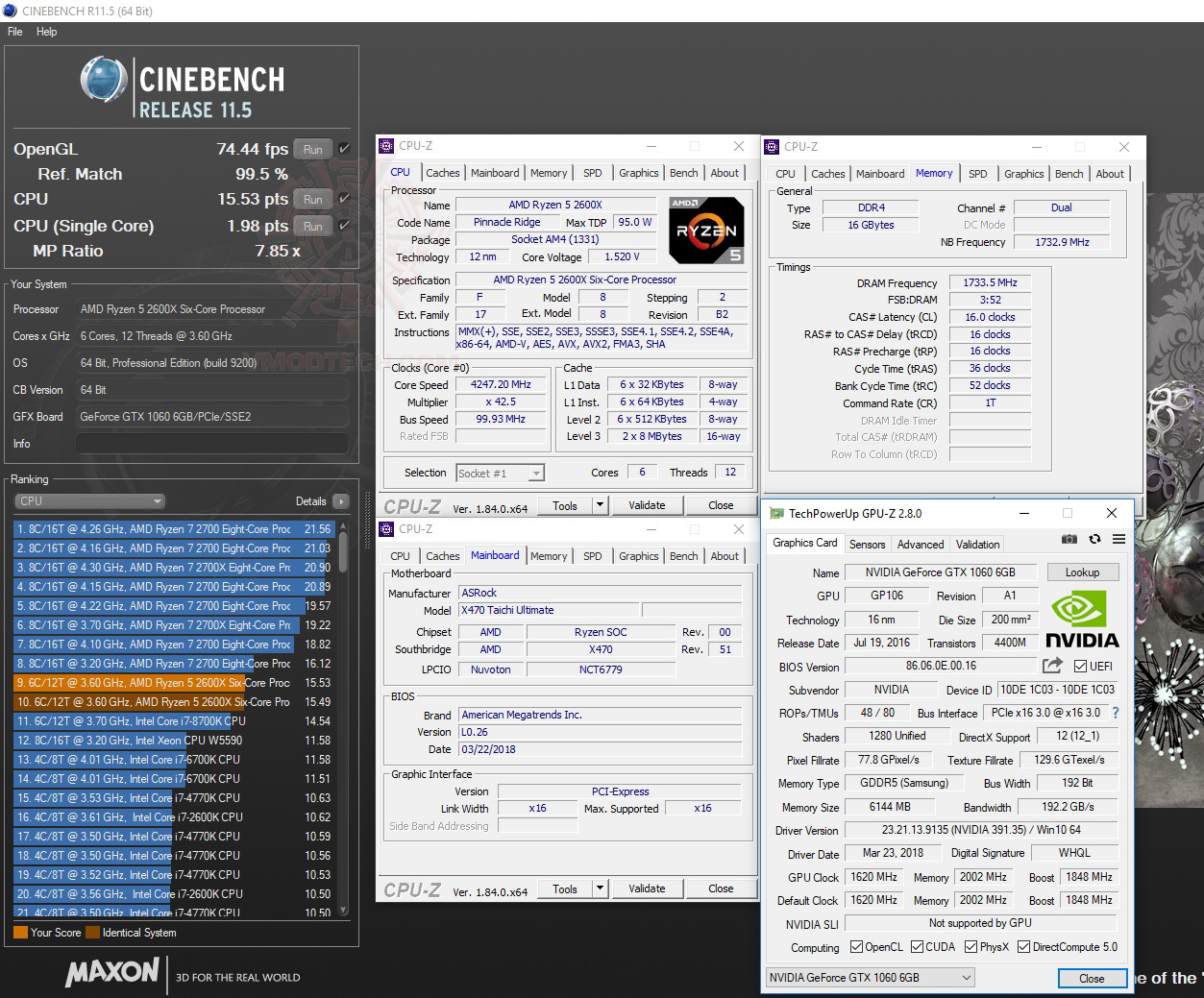Toggle the CPU test checkbox
Viewport: 1204px width, 998px height.
345,199
